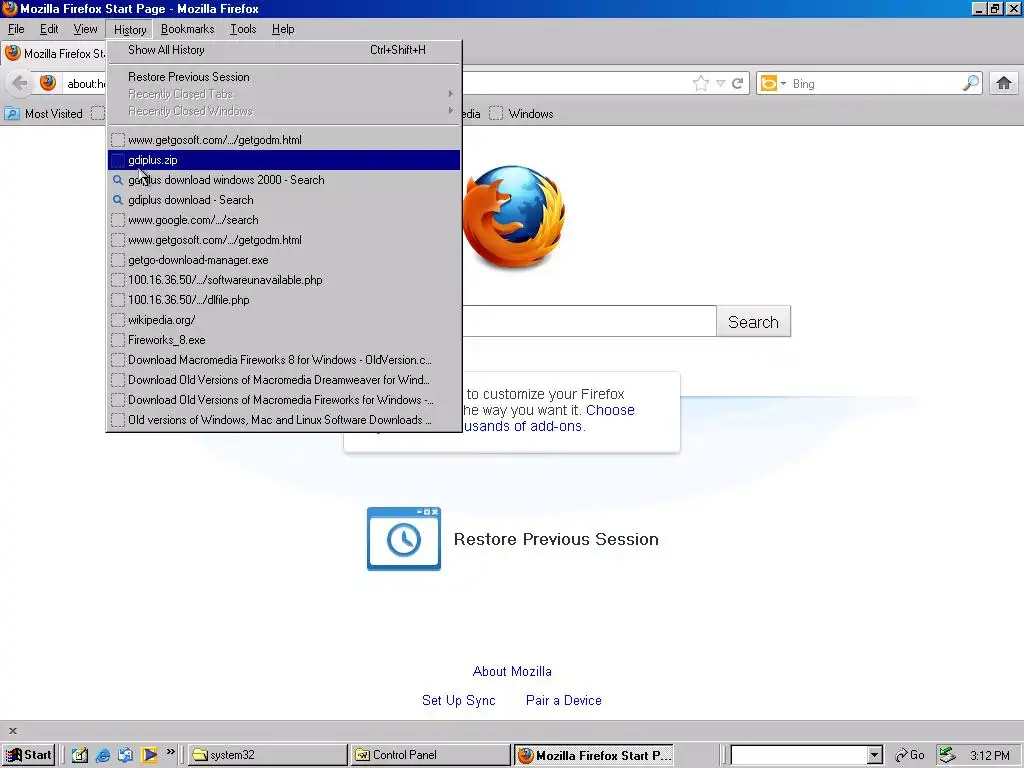The image size is (1024, 768).
Task: Open www.google.com search history entry
Action: tap(284, 220)
